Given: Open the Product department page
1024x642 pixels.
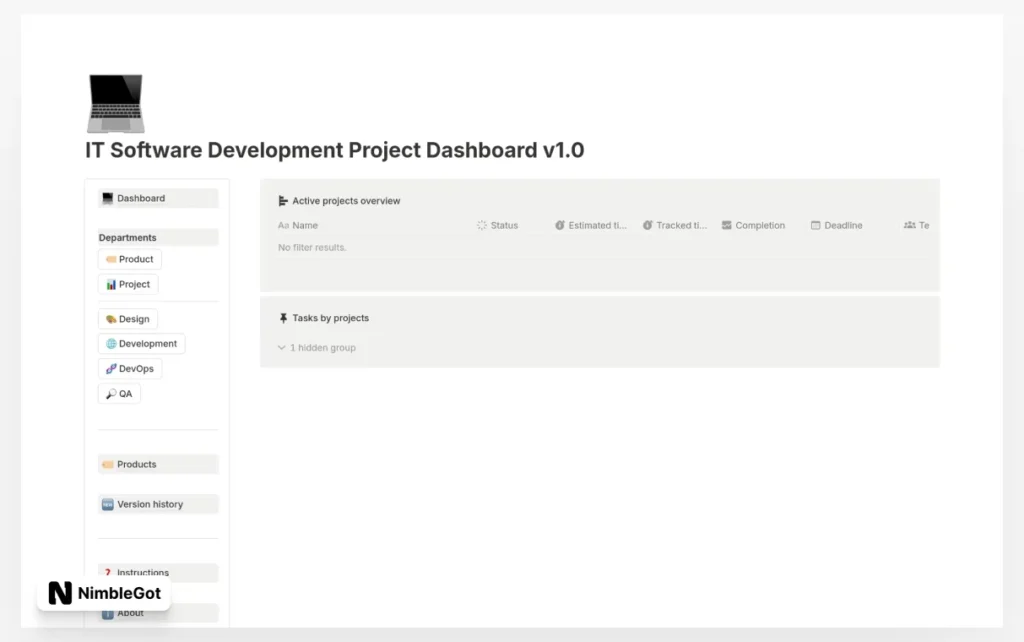Looking at the screenshot, I should [x=130, y=259].
